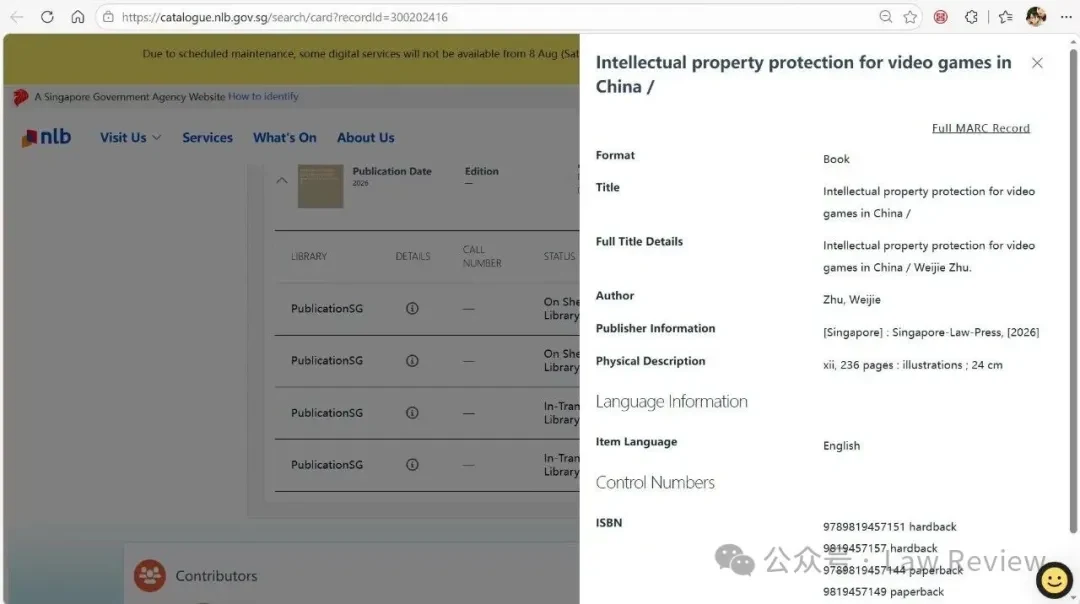Open favorites list icon
The width and height of the screenshot is (1080, 604).
coord(1006,17)
